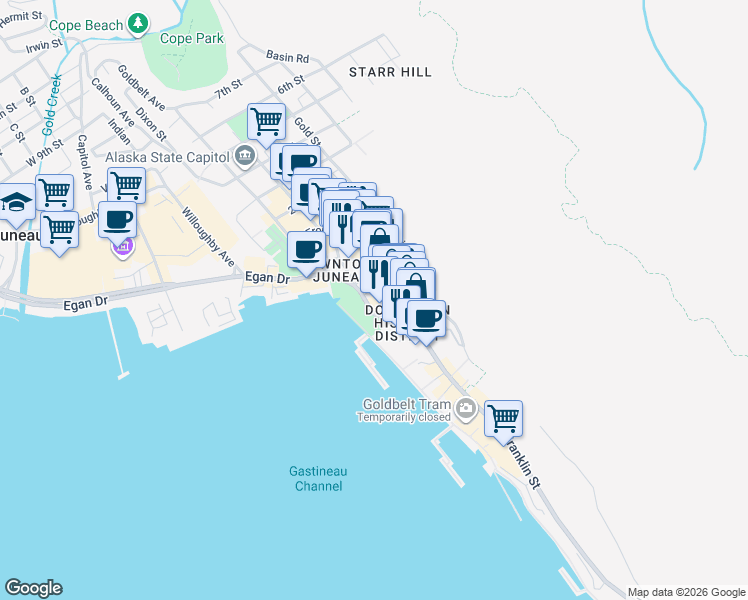Click the Calhoun Ave street label
748x600 pixels.
pos(113,102)
